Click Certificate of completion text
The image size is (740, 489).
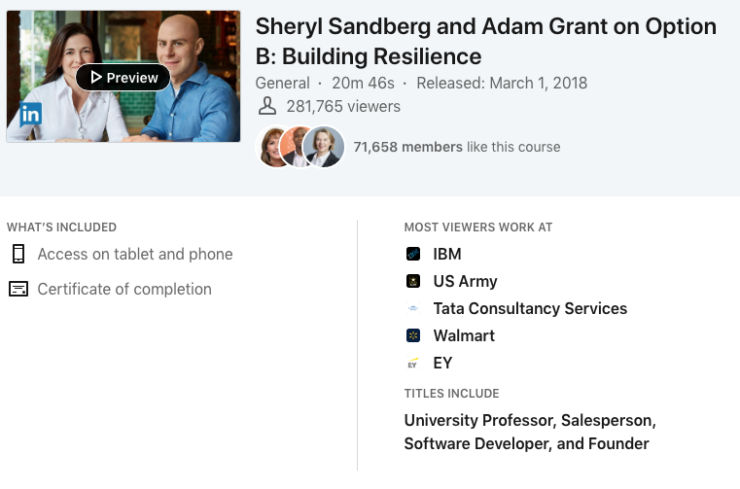[x=124, y=289]
